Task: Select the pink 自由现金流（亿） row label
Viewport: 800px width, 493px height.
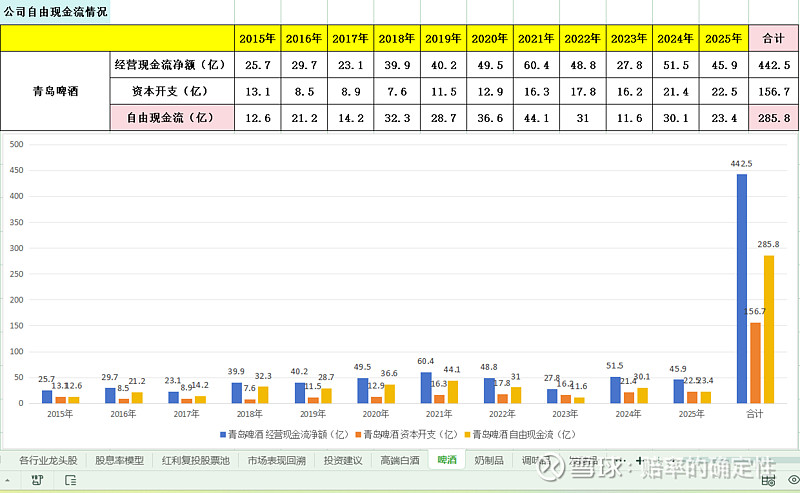Action: coord(172,118)
